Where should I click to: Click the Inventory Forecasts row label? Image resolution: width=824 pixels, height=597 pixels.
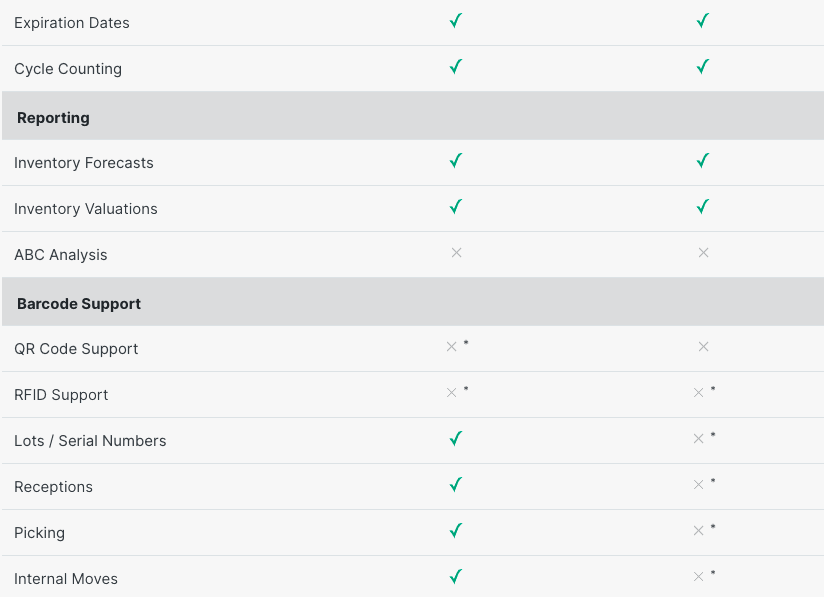click(x=84, y=163)
